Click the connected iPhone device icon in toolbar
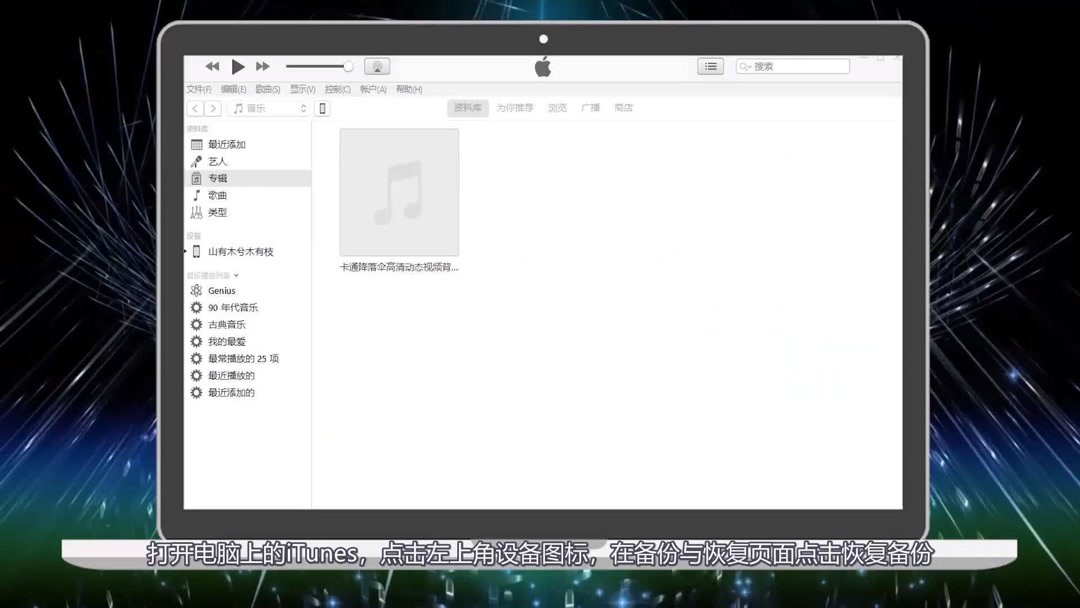The image size is (1080, 608). (x=321, y=107)
